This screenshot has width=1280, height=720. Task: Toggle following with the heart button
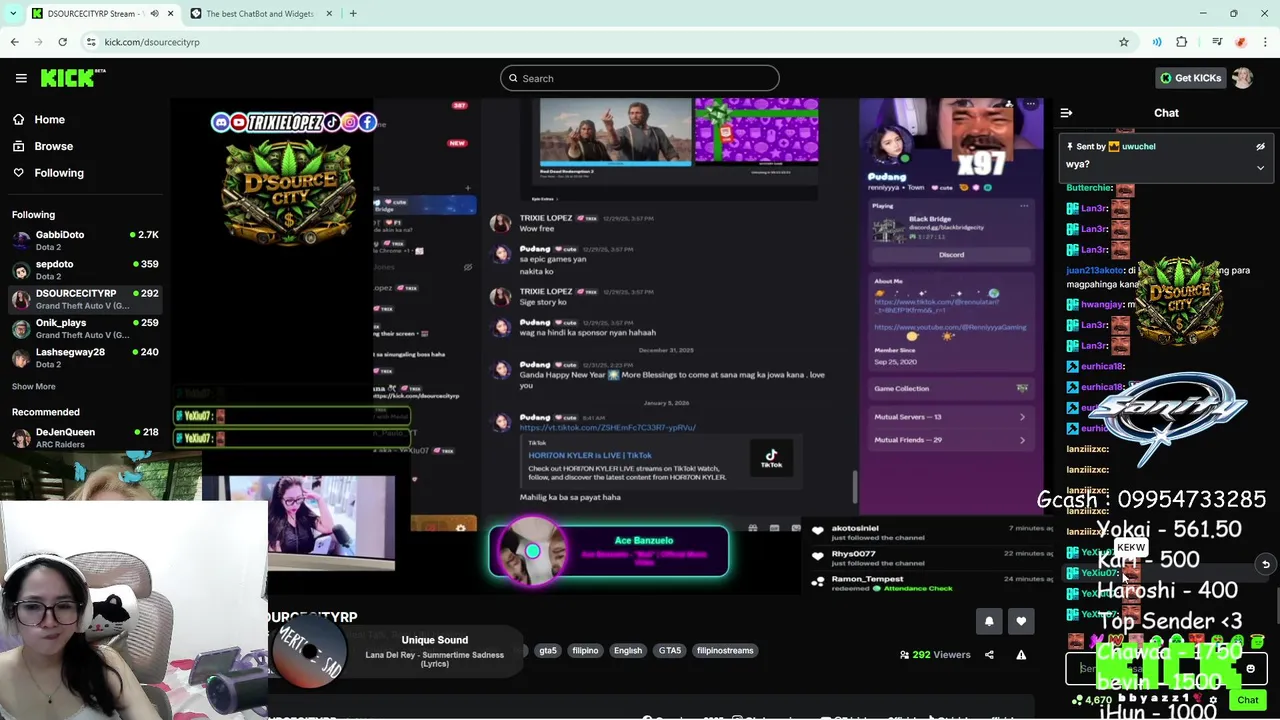point(1021,621)
